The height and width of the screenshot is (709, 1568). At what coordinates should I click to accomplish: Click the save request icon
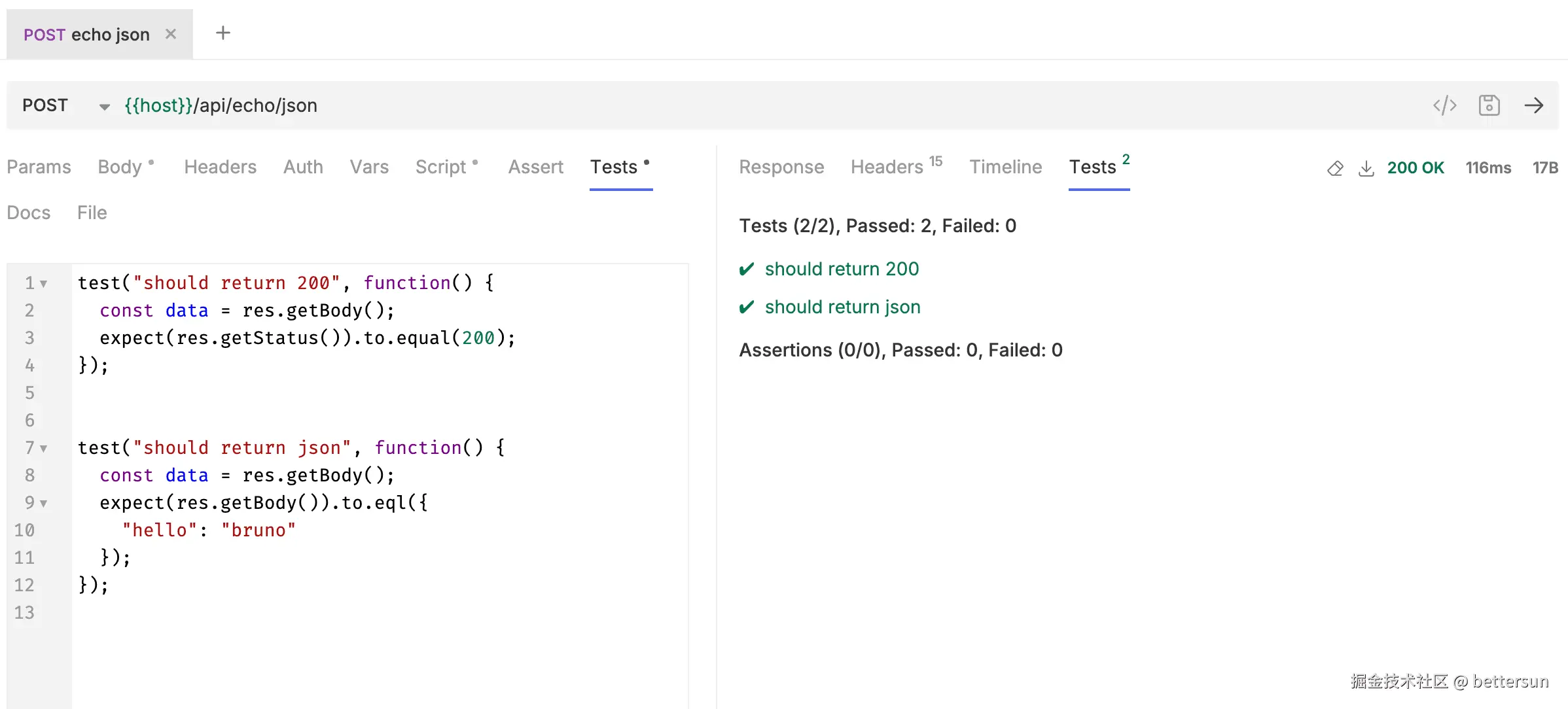coord(1489,105)
